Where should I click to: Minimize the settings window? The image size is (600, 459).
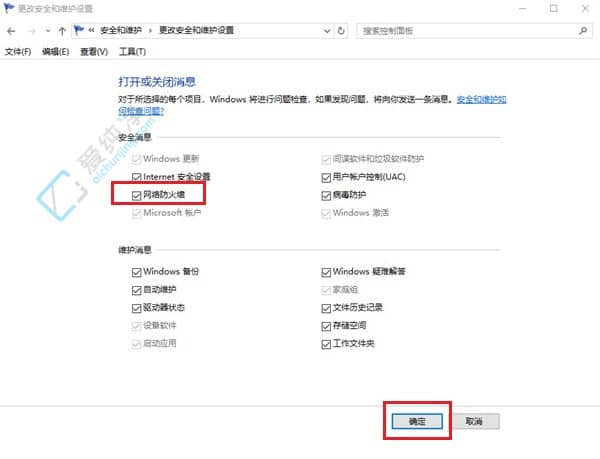point(522,8)
